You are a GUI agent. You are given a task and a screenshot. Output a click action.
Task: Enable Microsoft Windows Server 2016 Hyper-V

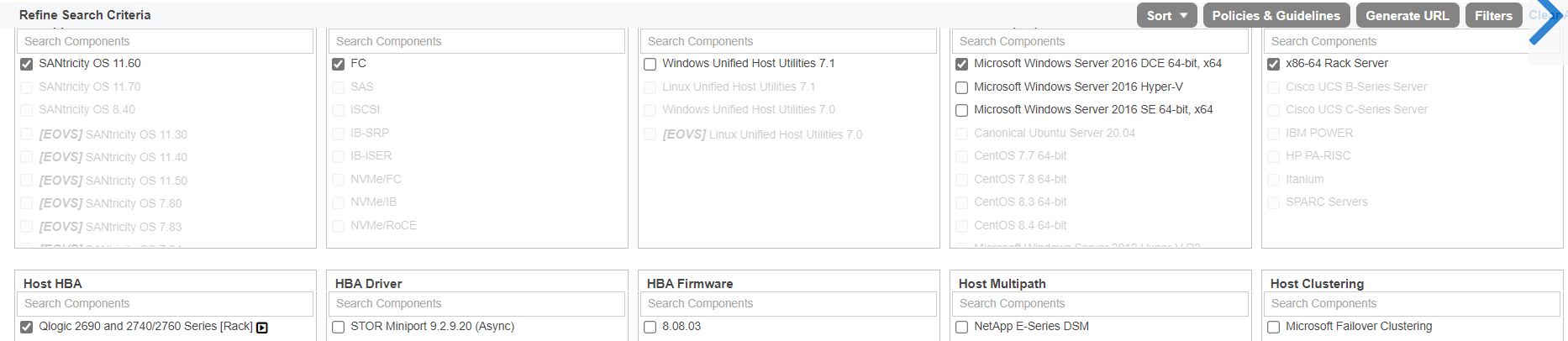[x=962, y=87]
